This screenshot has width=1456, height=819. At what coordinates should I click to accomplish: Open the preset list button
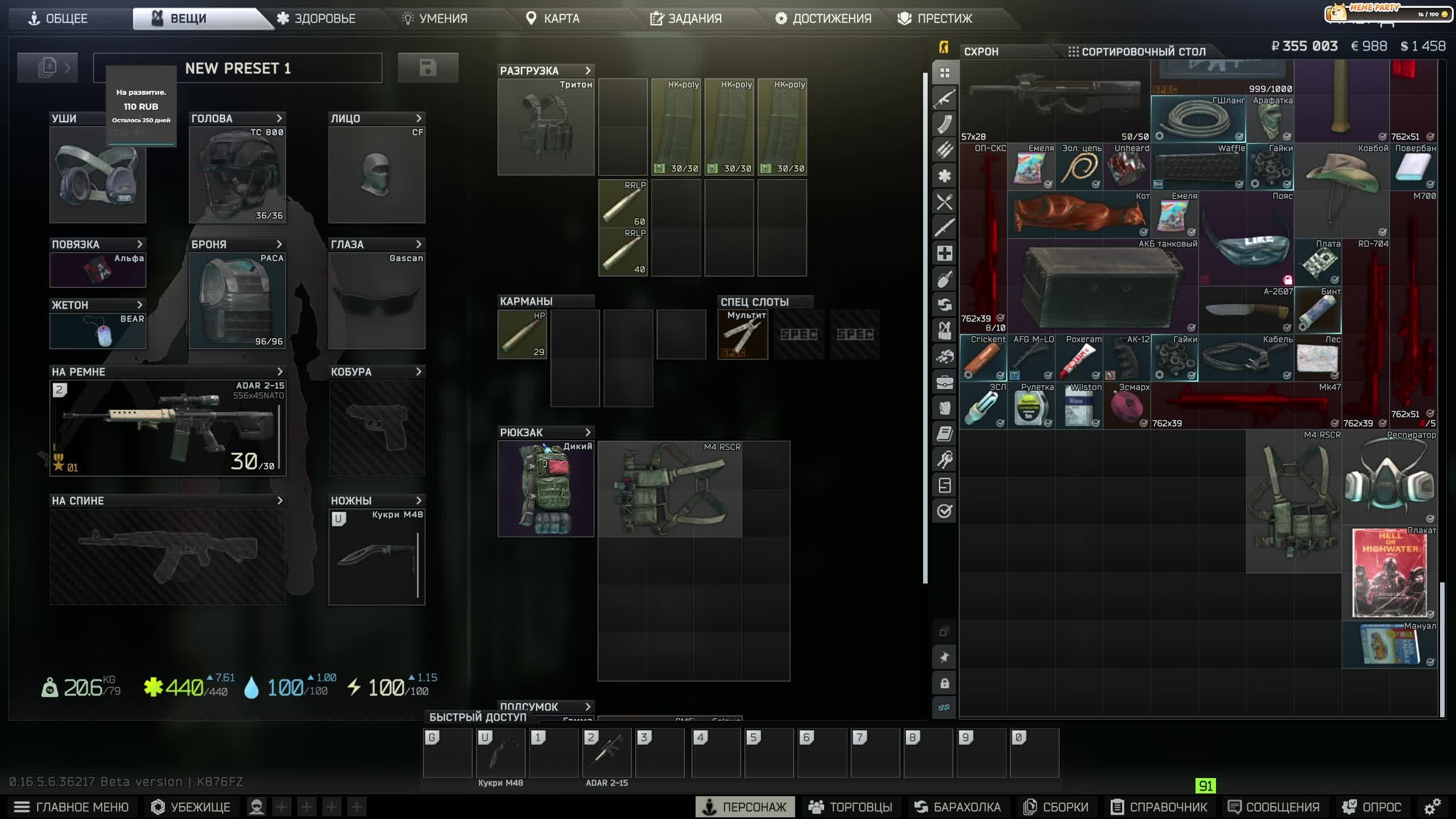point(48,68)
